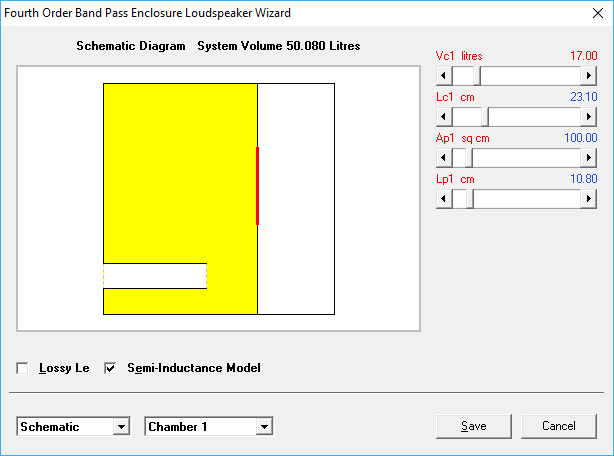Click the Vc1 litres label
The height and width of the screenshot is (456, 614).
[x=459, y=56]
